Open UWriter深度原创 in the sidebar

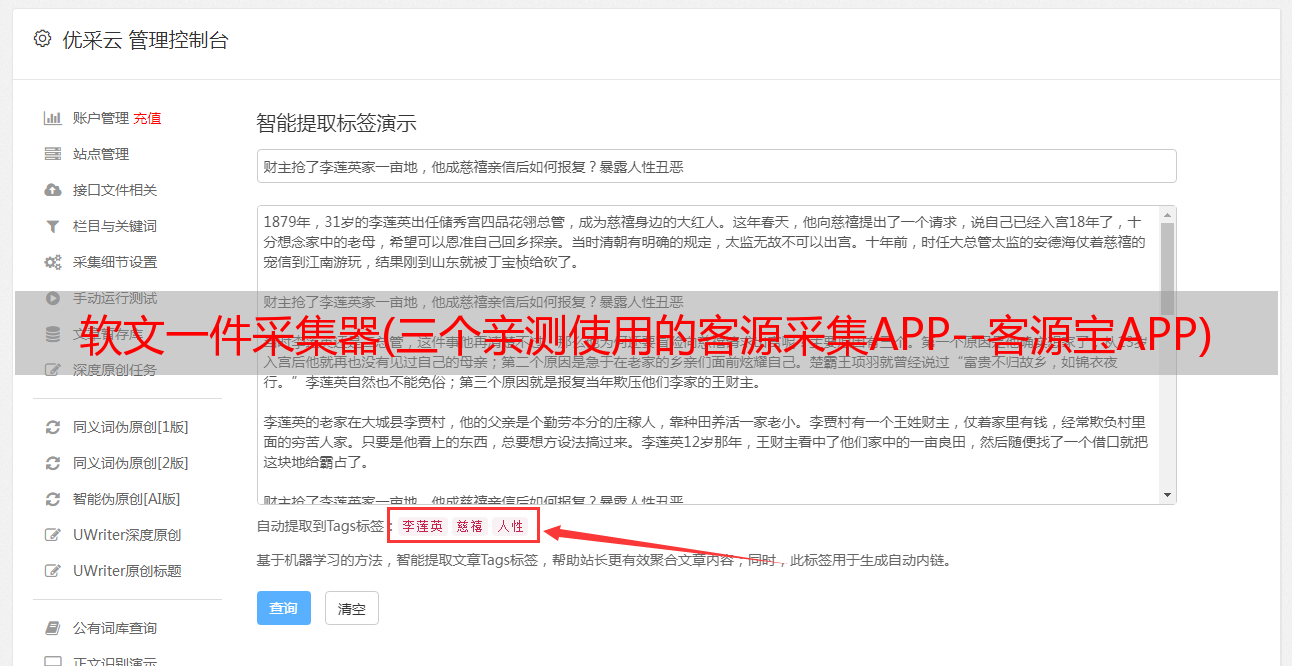click(127, 535)
